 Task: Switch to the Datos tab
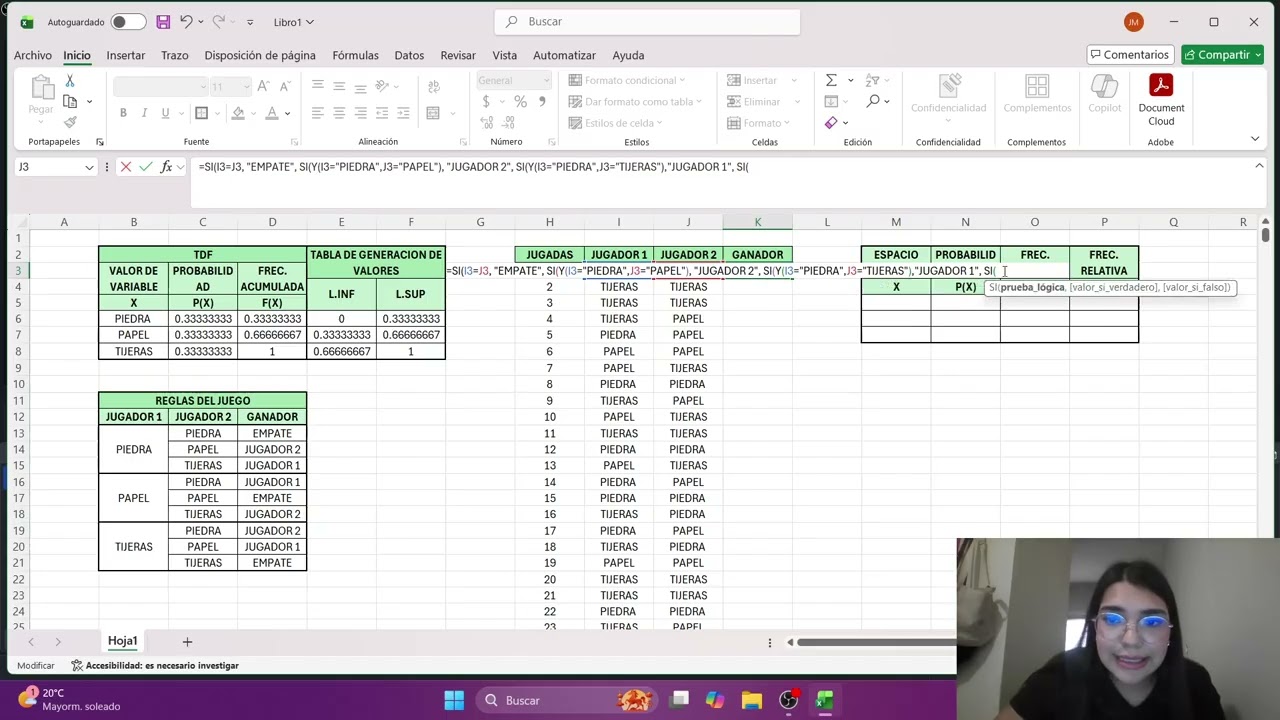point(409,55)
